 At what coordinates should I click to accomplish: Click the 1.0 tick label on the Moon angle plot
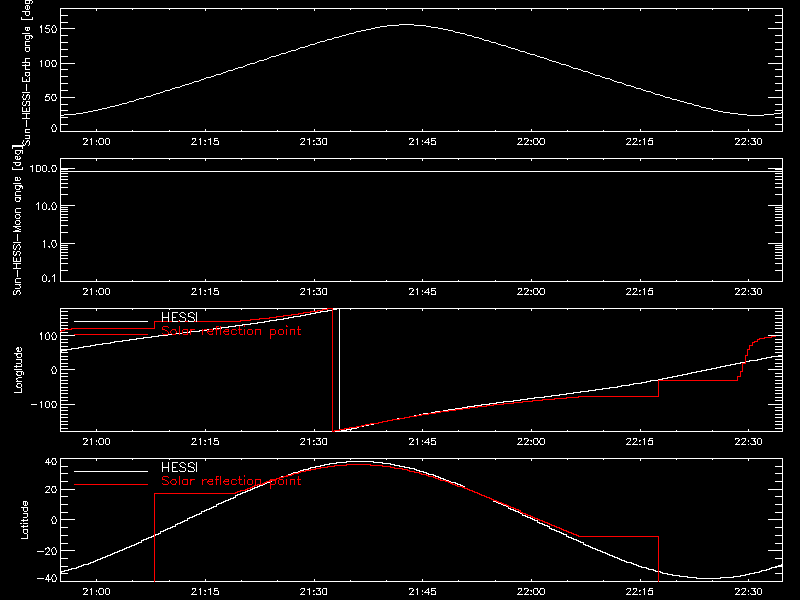(49, 244)
